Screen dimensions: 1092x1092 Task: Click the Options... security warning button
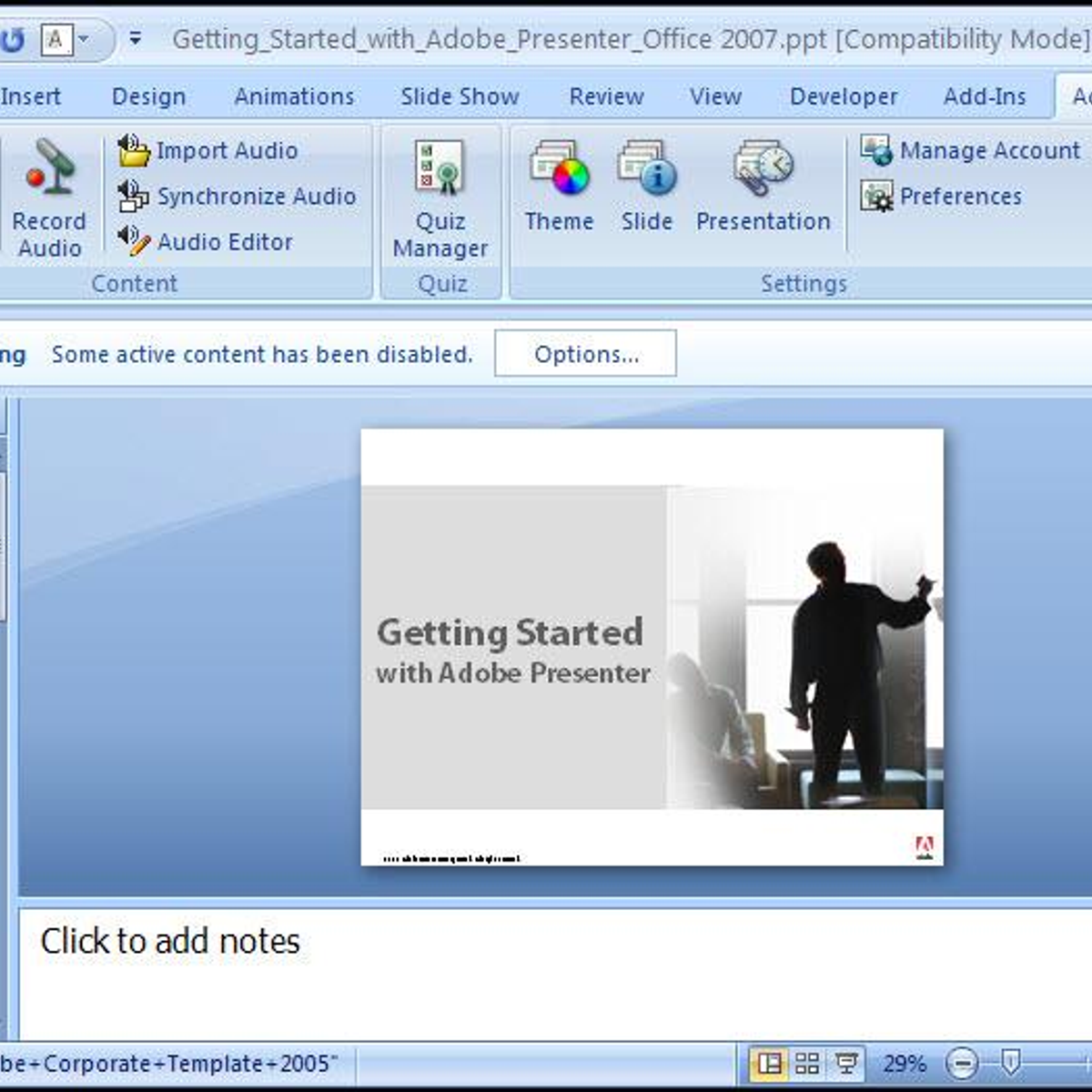click(585, 354)
